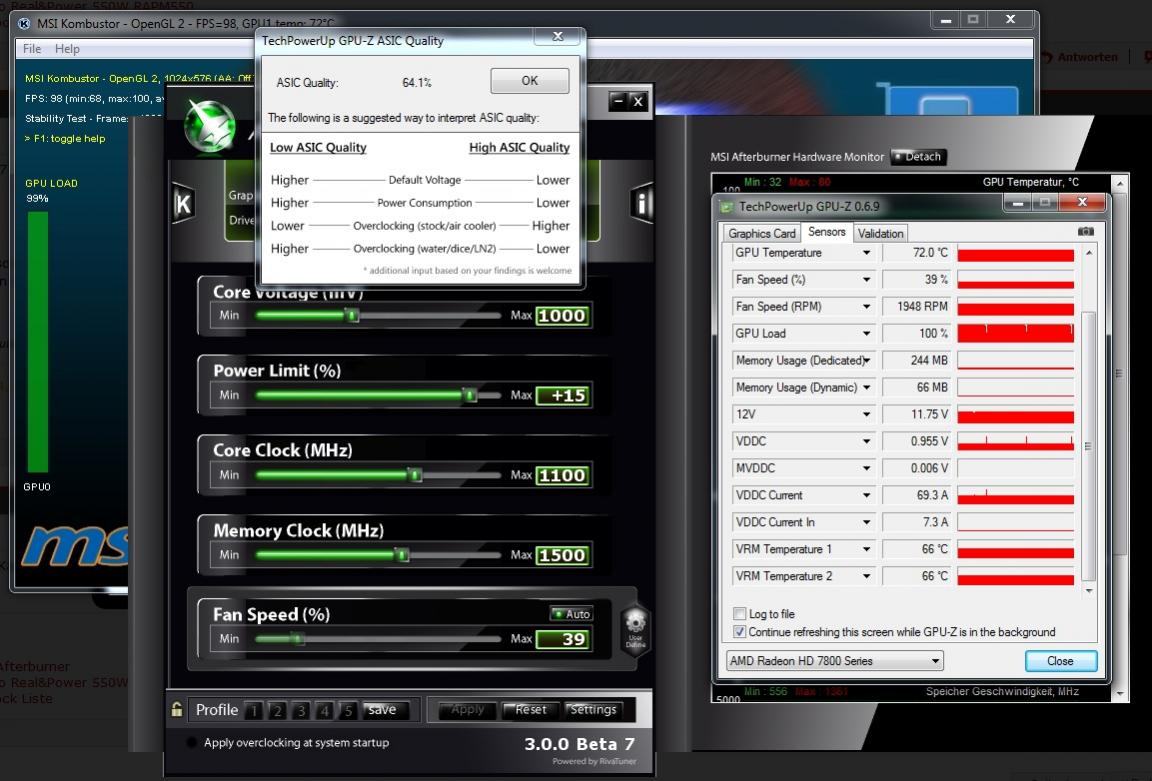
Task: Open the File menu in MSI Kombustor
Action: pyautogui.click(x=32, y=48)
